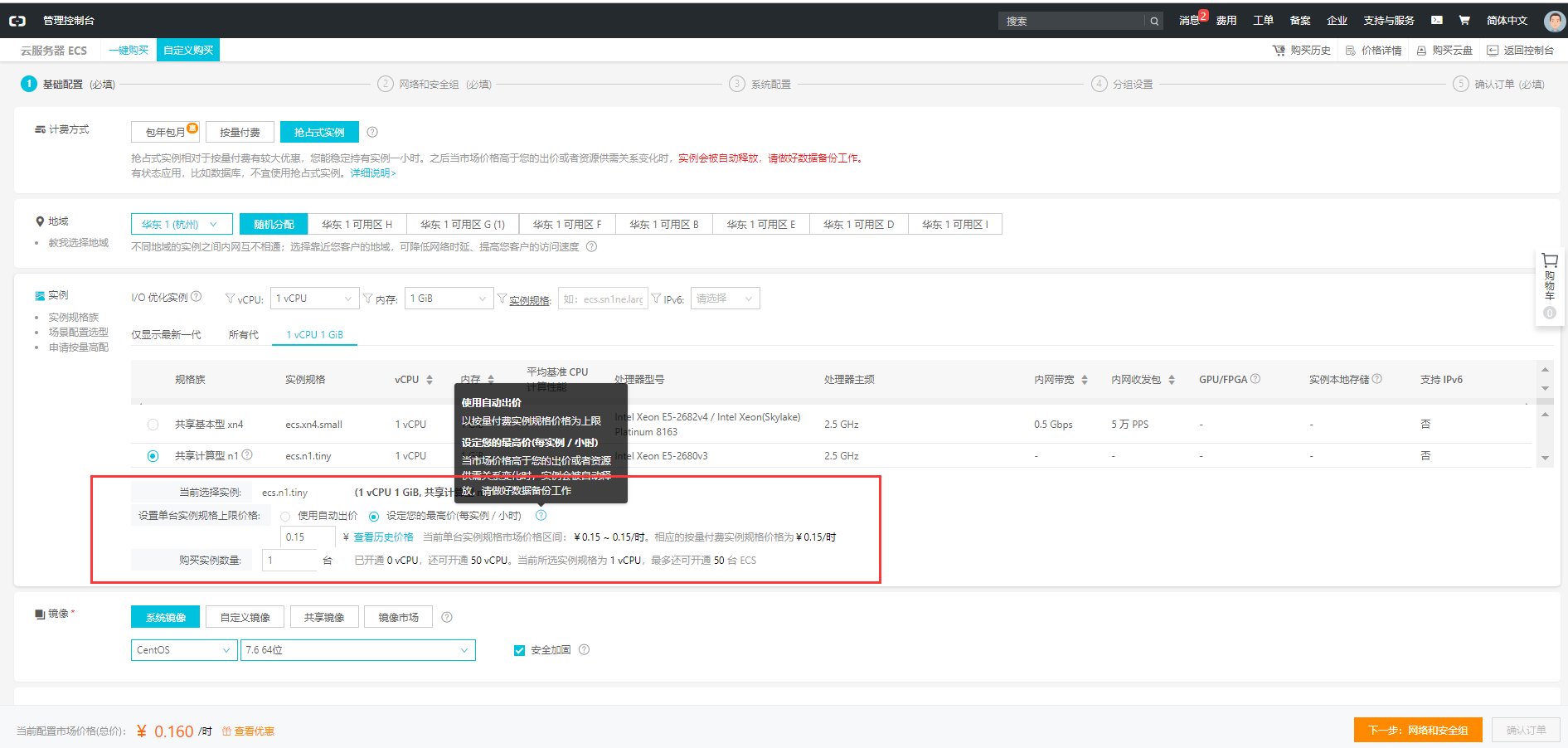Open the 查看历史价格 link
Image resolution: width=1568 pixels, height=748 pixels.
[383, 537]
